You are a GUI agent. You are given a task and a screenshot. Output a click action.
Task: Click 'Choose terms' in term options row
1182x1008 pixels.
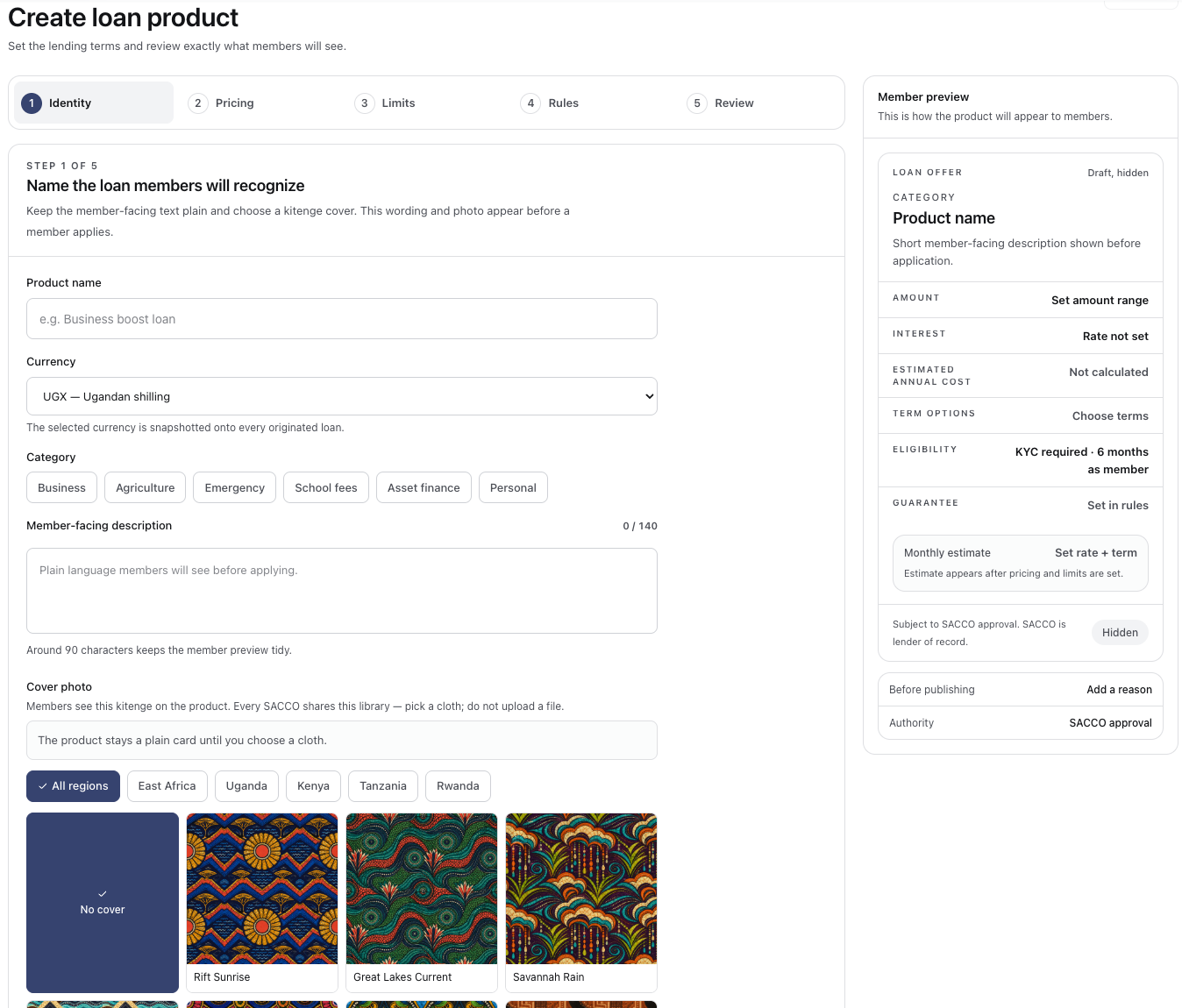(1110, 415)
